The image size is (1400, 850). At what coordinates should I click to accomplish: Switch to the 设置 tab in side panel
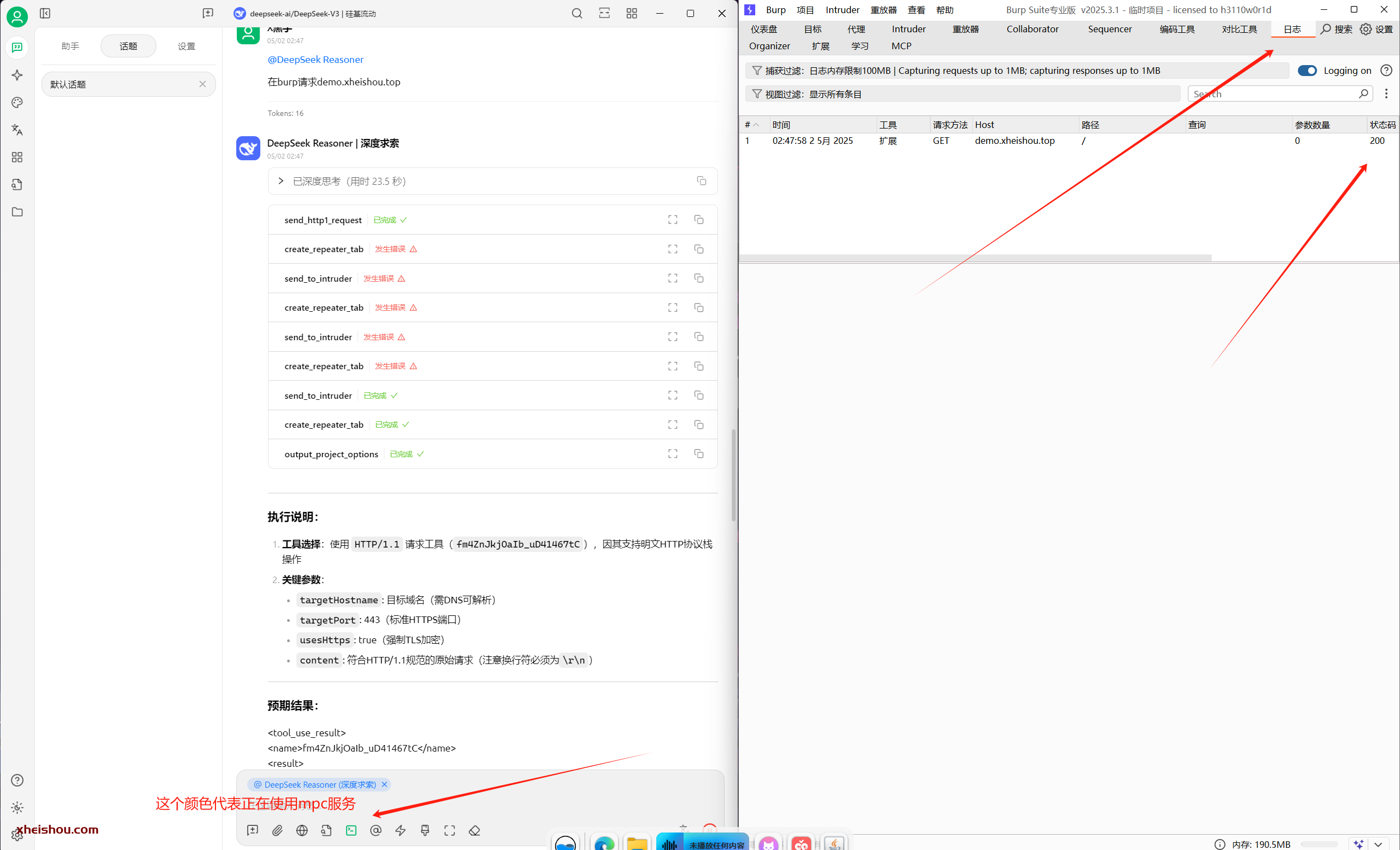coord(186,46)
